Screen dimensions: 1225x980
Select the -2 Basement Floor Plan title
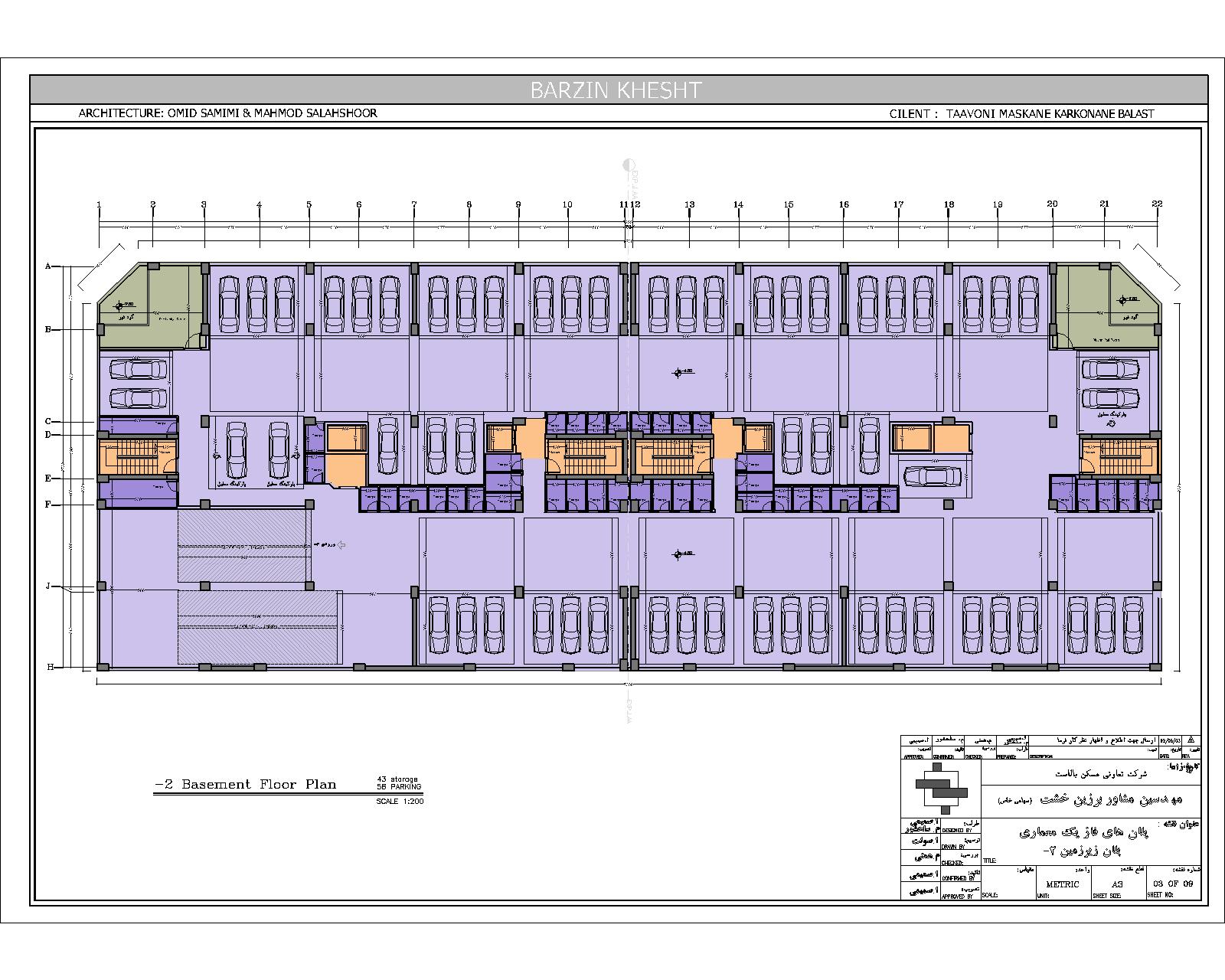pyautogui.click(x=246, y=785)
